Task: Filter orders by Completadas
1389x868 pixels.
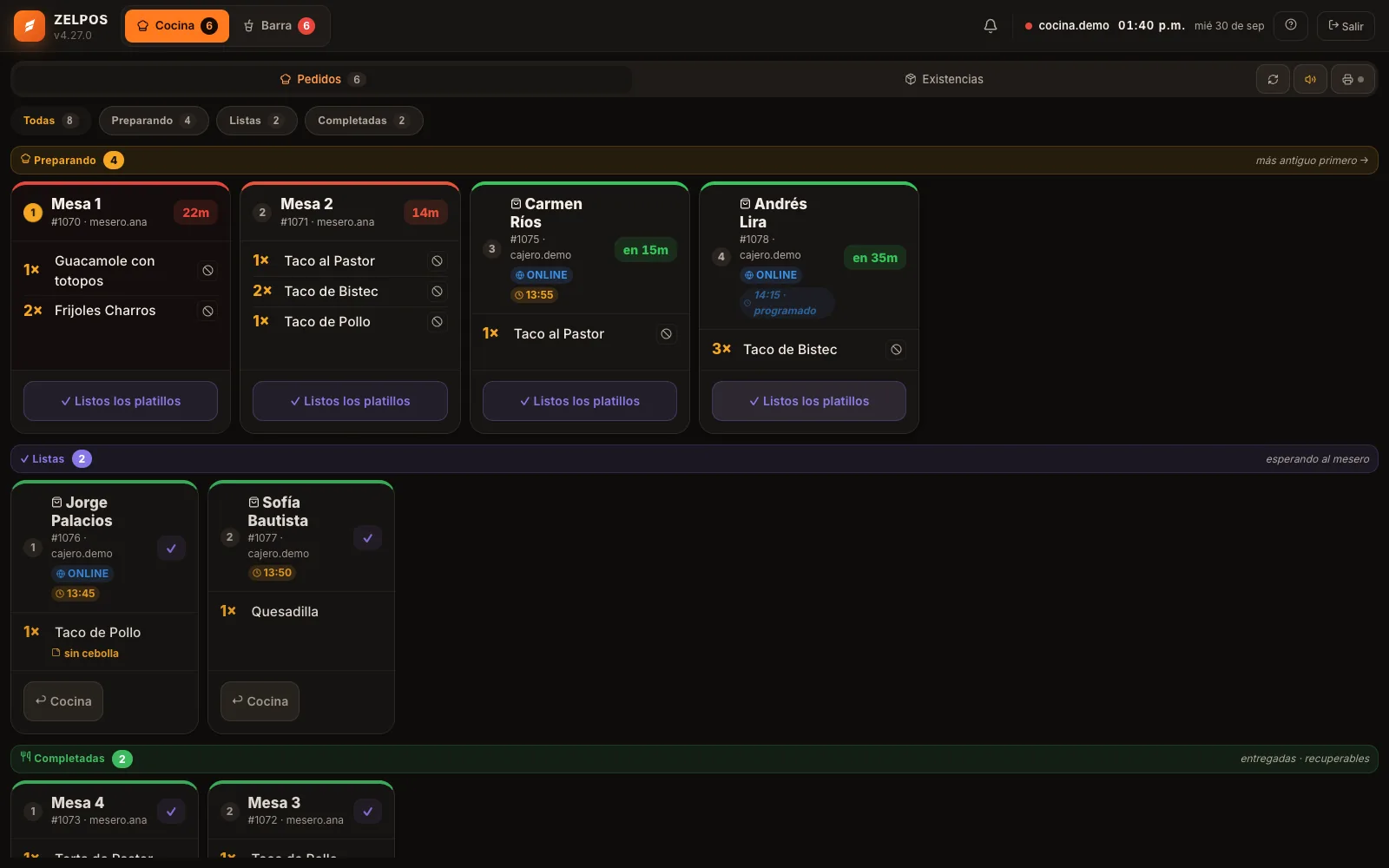Action: [x=364, y=121]
